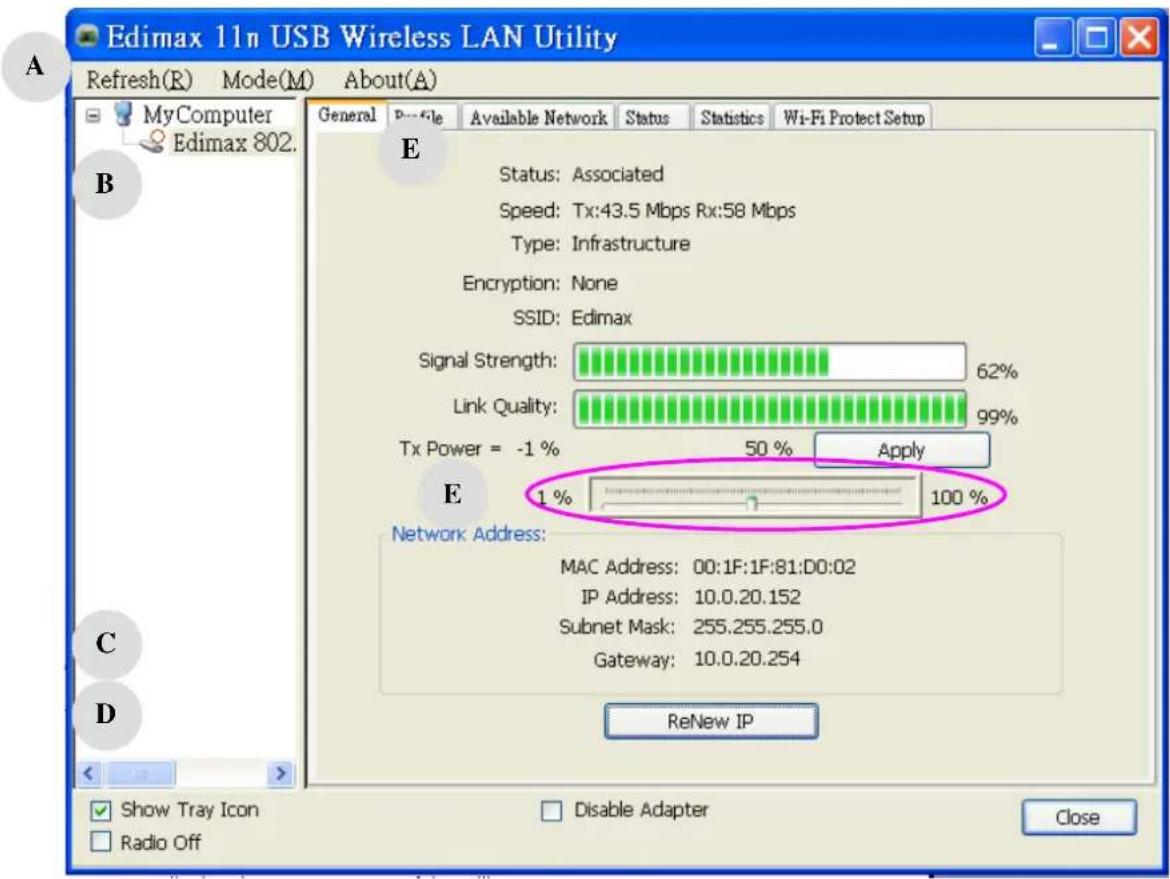Click the Status value Associated
Screen dimensions: 1170x879
618,174
